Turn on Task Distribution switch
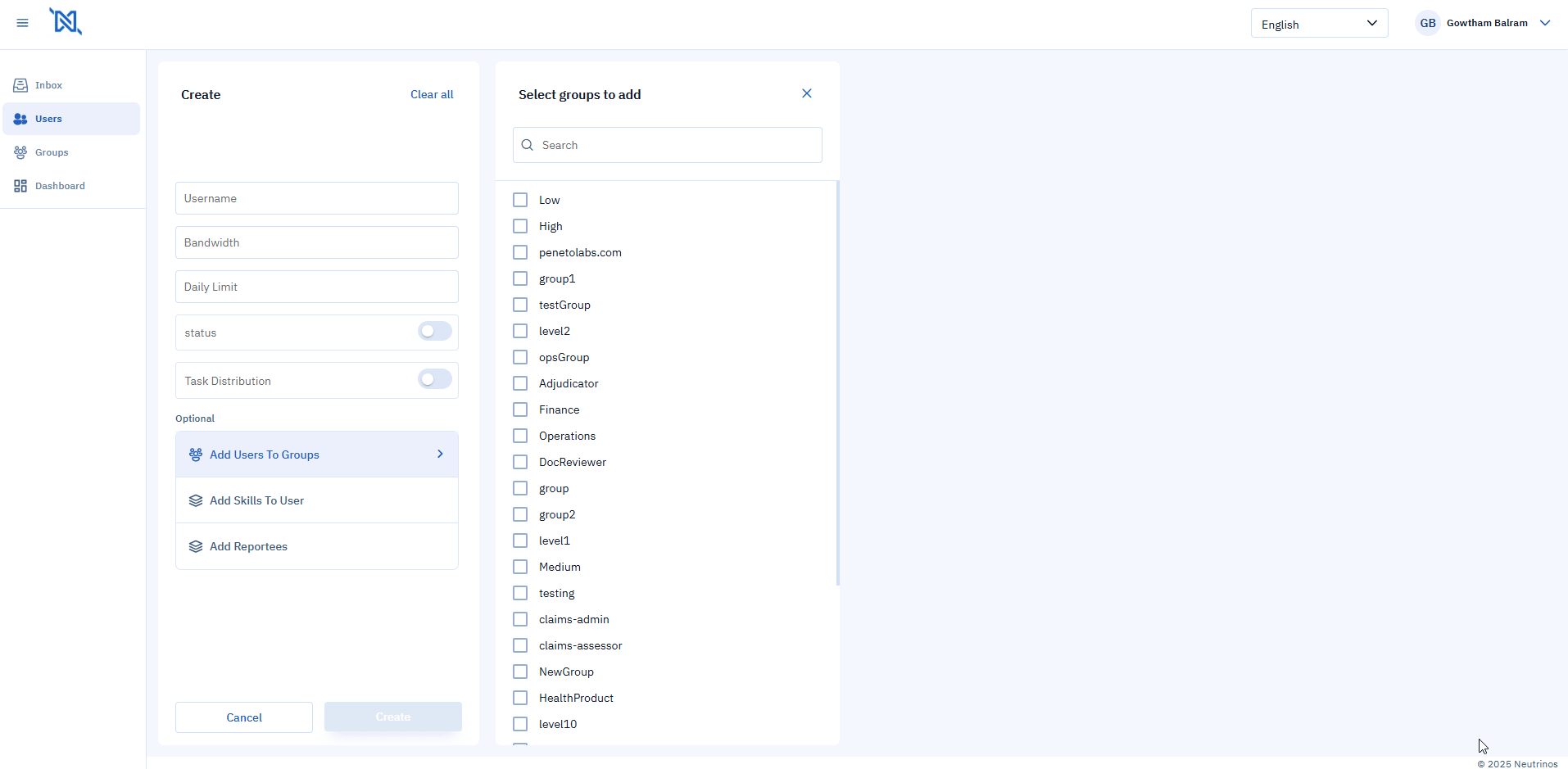The width and height of the screenshot is (1568, 769). pyautogui.click(x=434, y=379)
